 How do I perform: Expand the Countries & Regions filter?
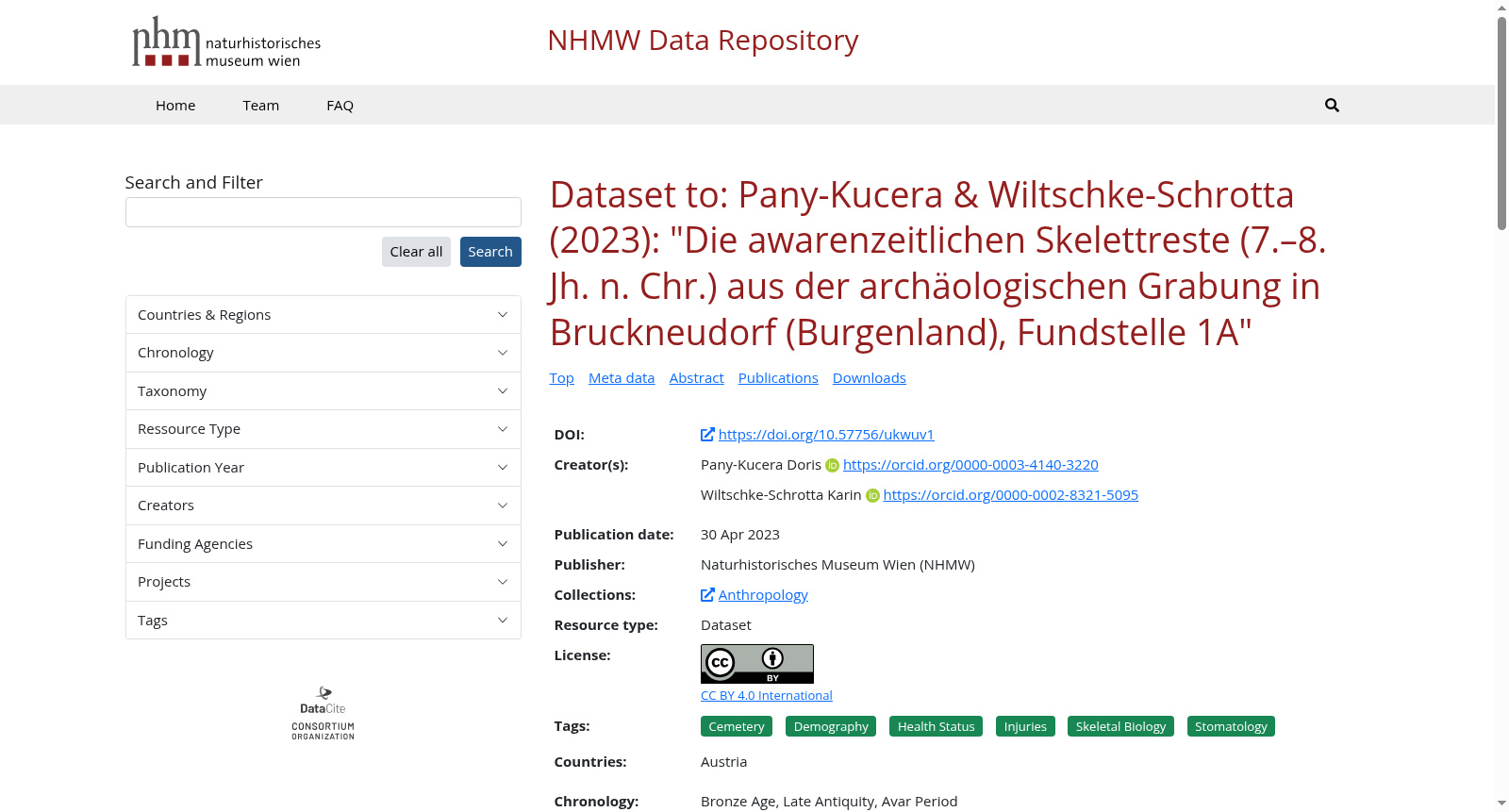point(323,315)
